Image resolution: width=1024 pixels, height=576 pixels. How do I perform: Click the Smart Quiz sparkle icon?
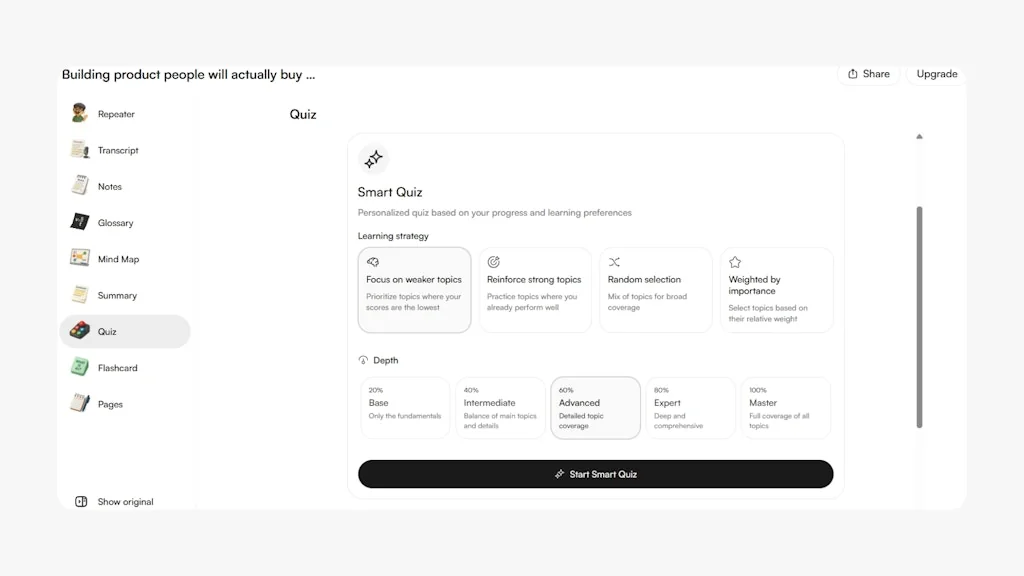373,158
